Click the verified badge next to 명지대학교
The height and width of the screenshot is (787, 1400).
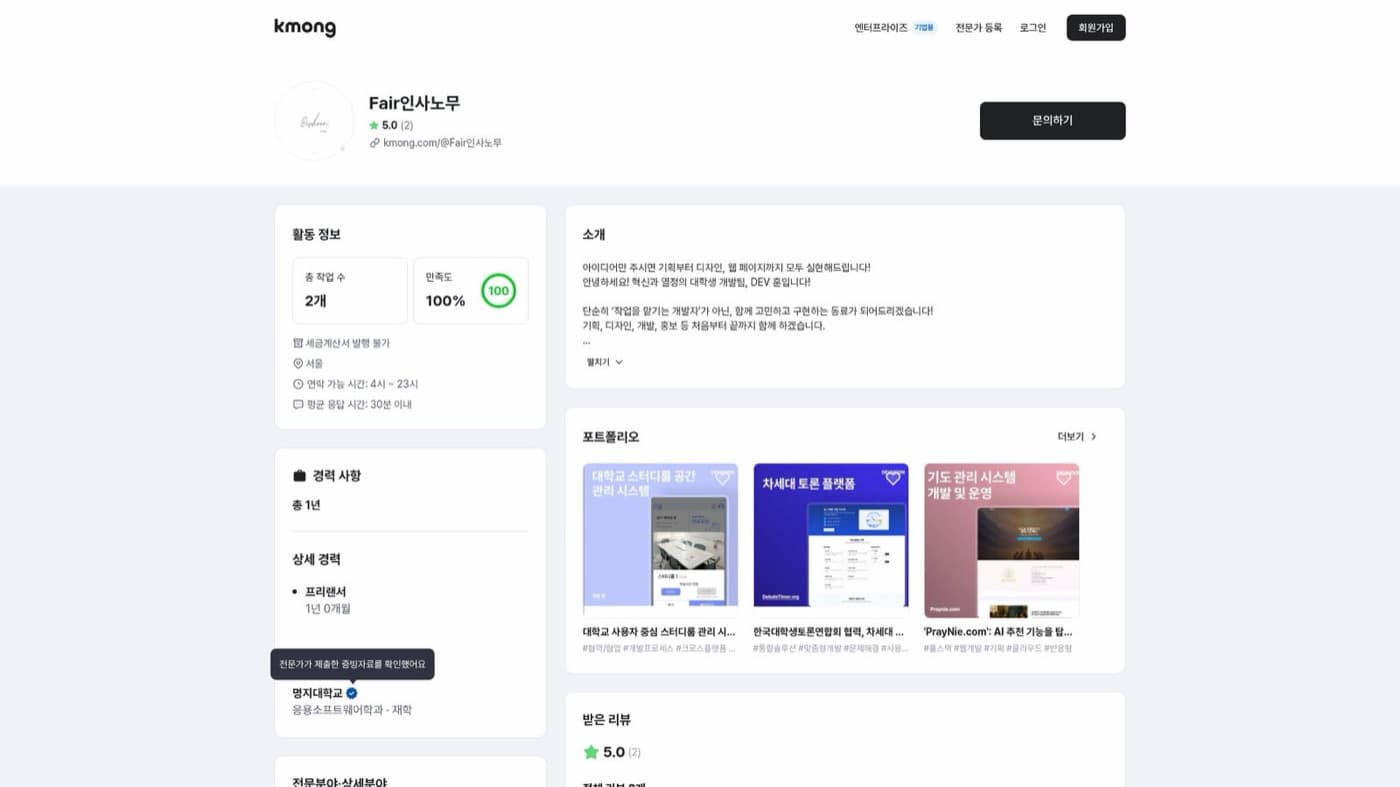(x=352, y=693)
